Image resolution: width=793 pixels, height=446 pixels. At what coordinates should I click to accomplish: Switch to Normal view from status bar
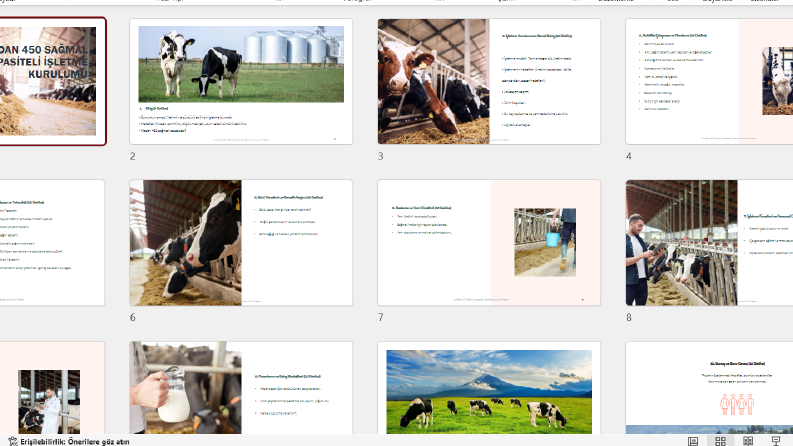(x=693, y=441)
